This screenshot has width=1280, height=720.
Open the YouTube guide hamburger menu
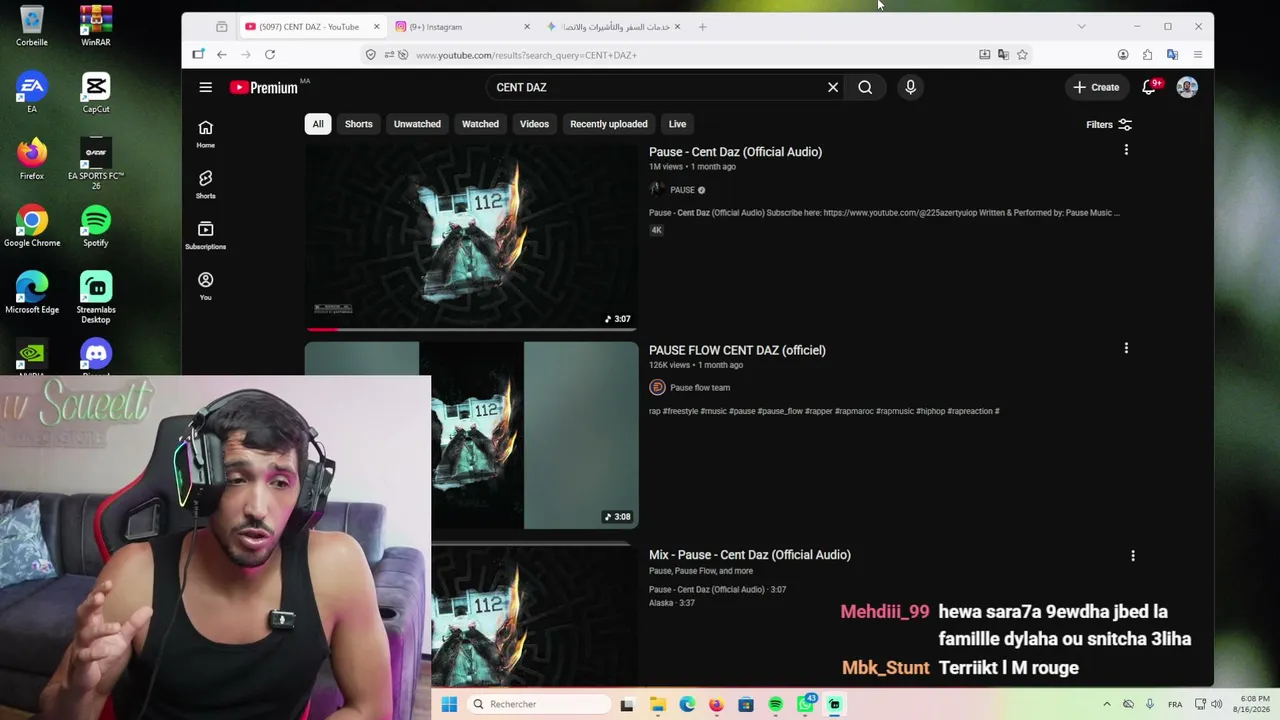pyautogui.click(x=205, y=87)
